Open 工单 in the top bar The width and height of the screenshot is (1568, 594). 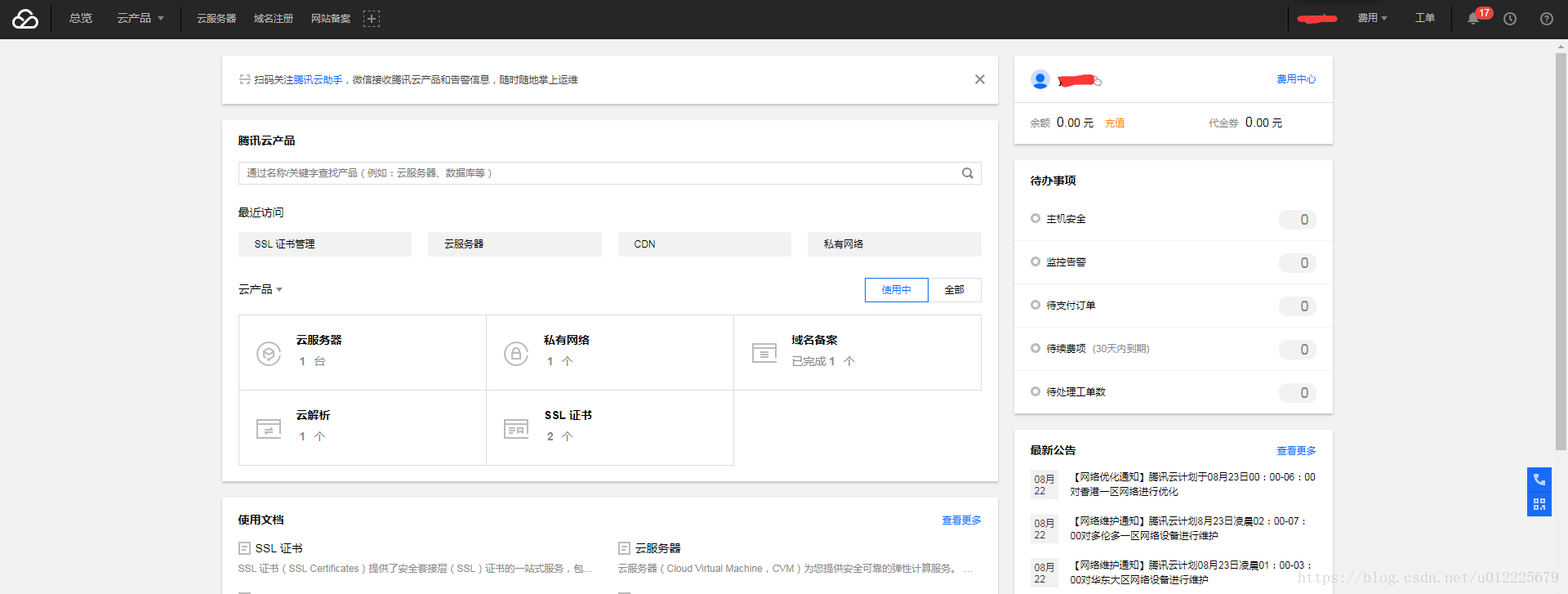[1425, 18]
